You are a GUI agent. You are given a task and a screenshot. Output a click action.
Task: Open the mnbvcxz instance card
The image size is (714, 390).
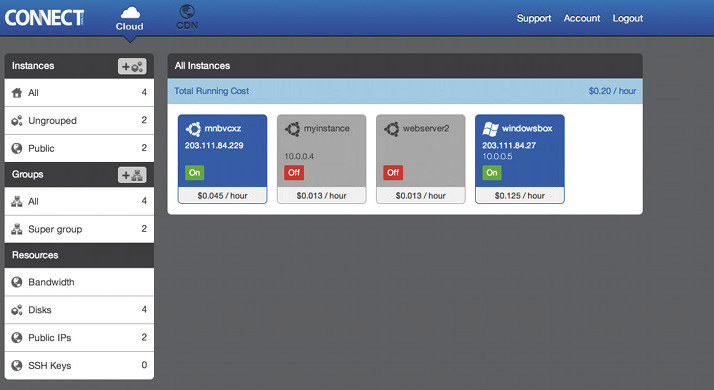pyautogui.click(x=222, y=159)
